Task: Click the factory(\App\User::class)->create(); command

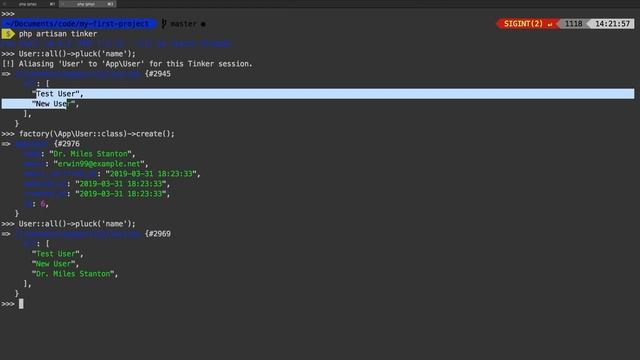Action: (97, 134)
